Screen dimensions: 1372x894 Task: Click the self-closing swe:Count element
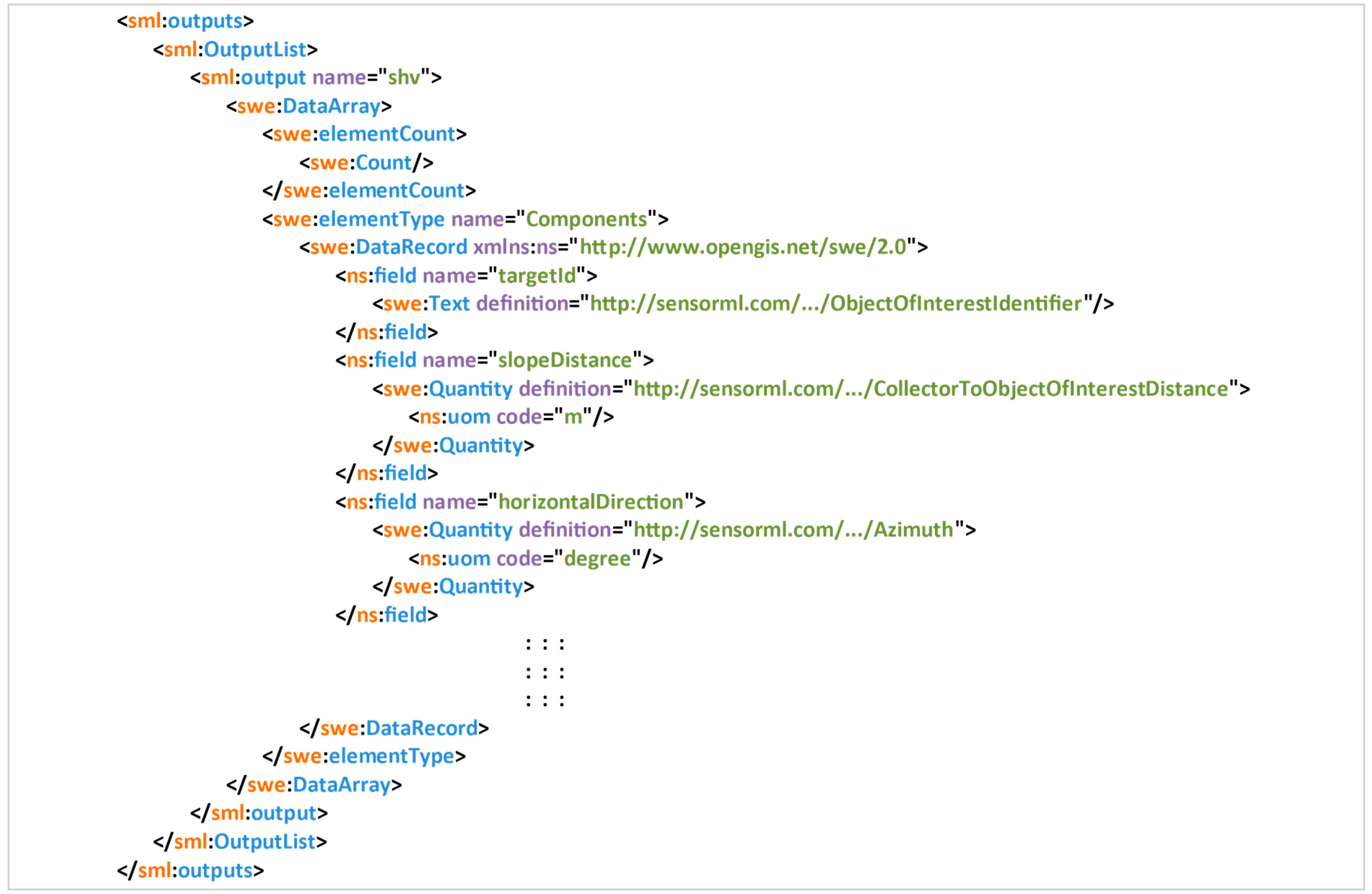click(x=366, y=163)
